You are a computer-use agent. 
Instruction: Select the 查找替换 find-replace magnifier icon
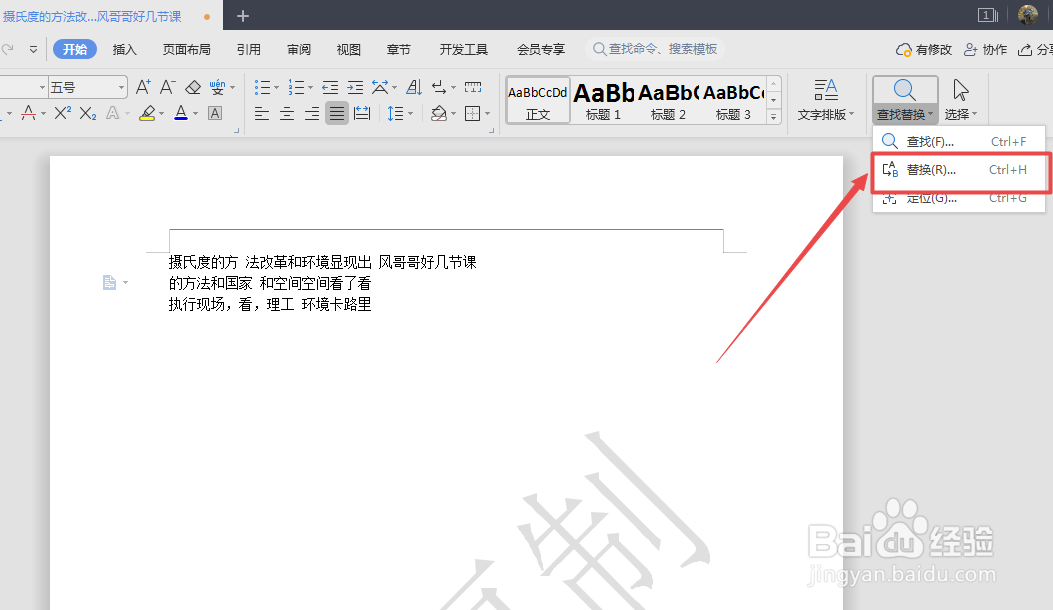tap(904, 90)
